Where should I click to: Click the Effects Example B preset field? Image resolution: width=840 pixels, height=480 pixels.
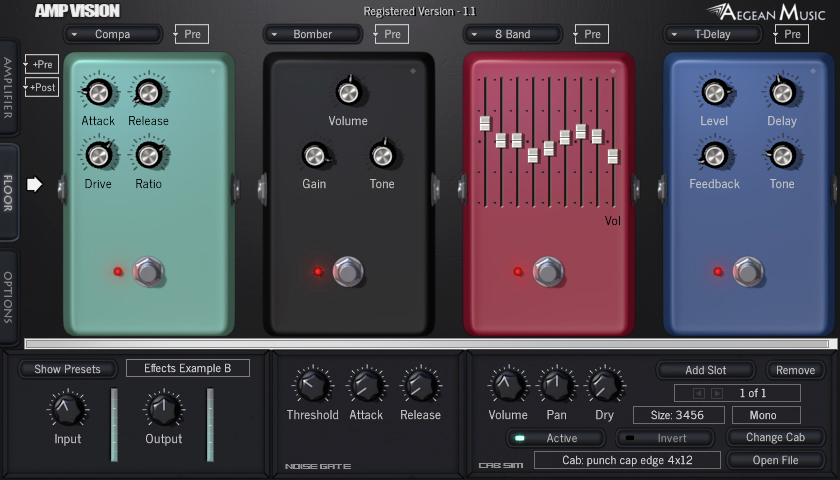click(188, 368)
